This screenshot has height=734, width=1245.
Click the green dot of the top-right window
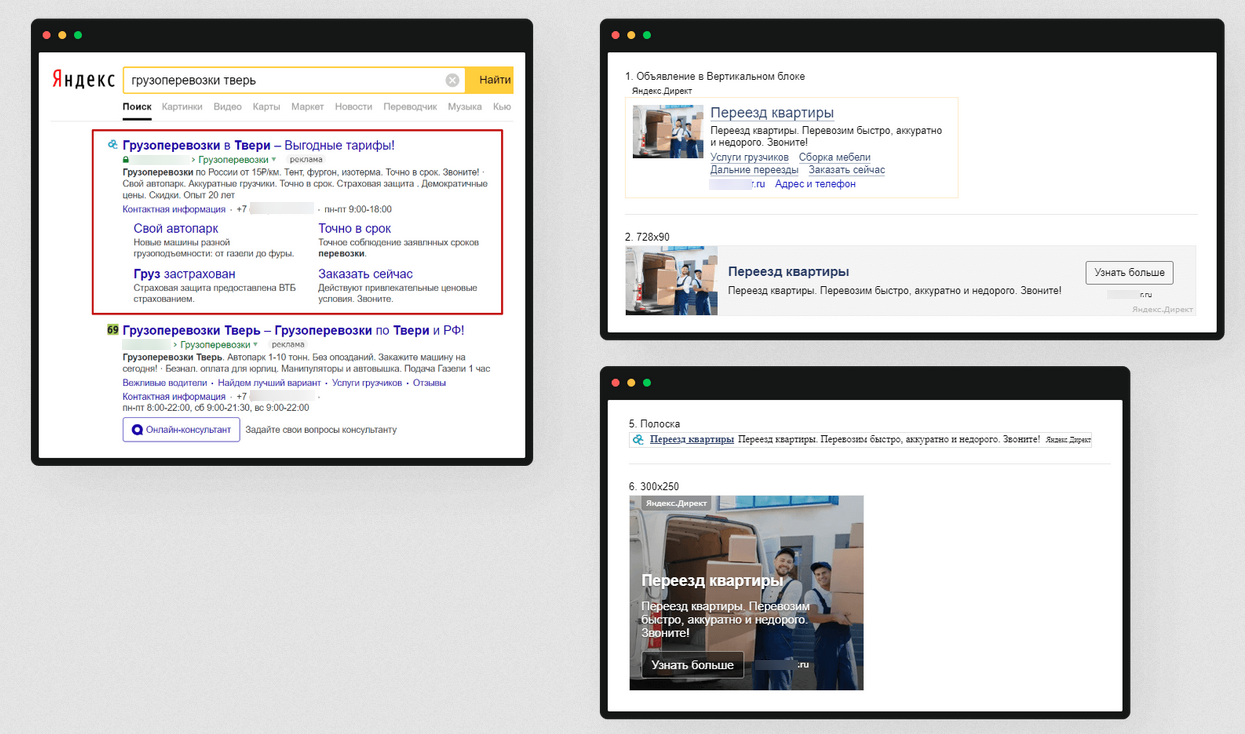coord(646,35)
